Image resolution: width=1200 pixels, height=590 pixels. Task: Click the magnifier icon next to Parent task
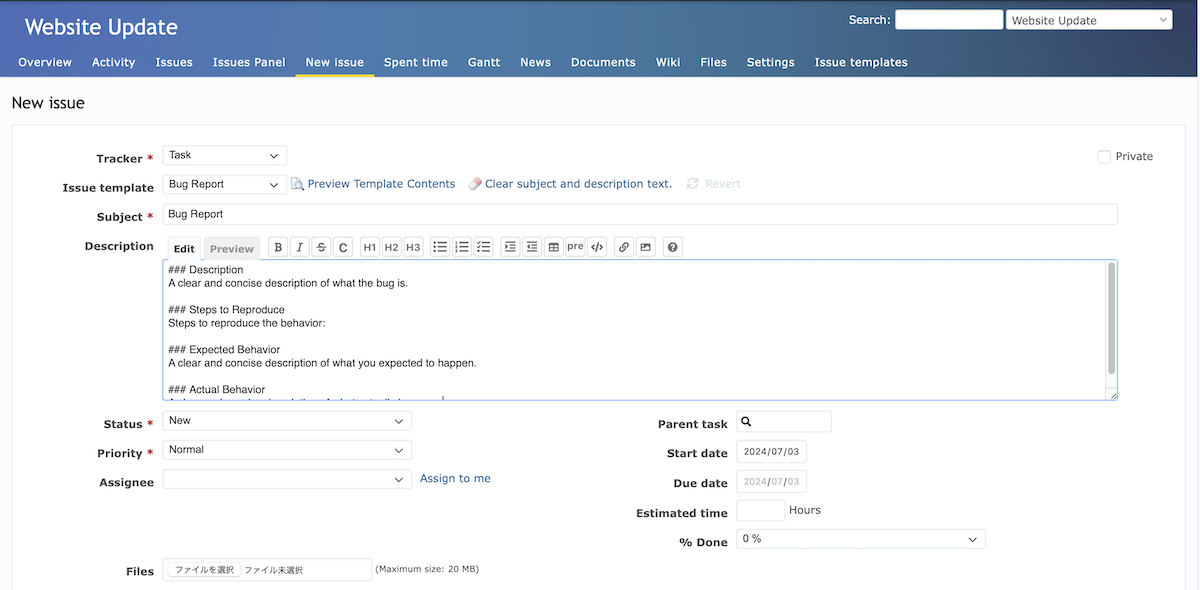point(746,421)
